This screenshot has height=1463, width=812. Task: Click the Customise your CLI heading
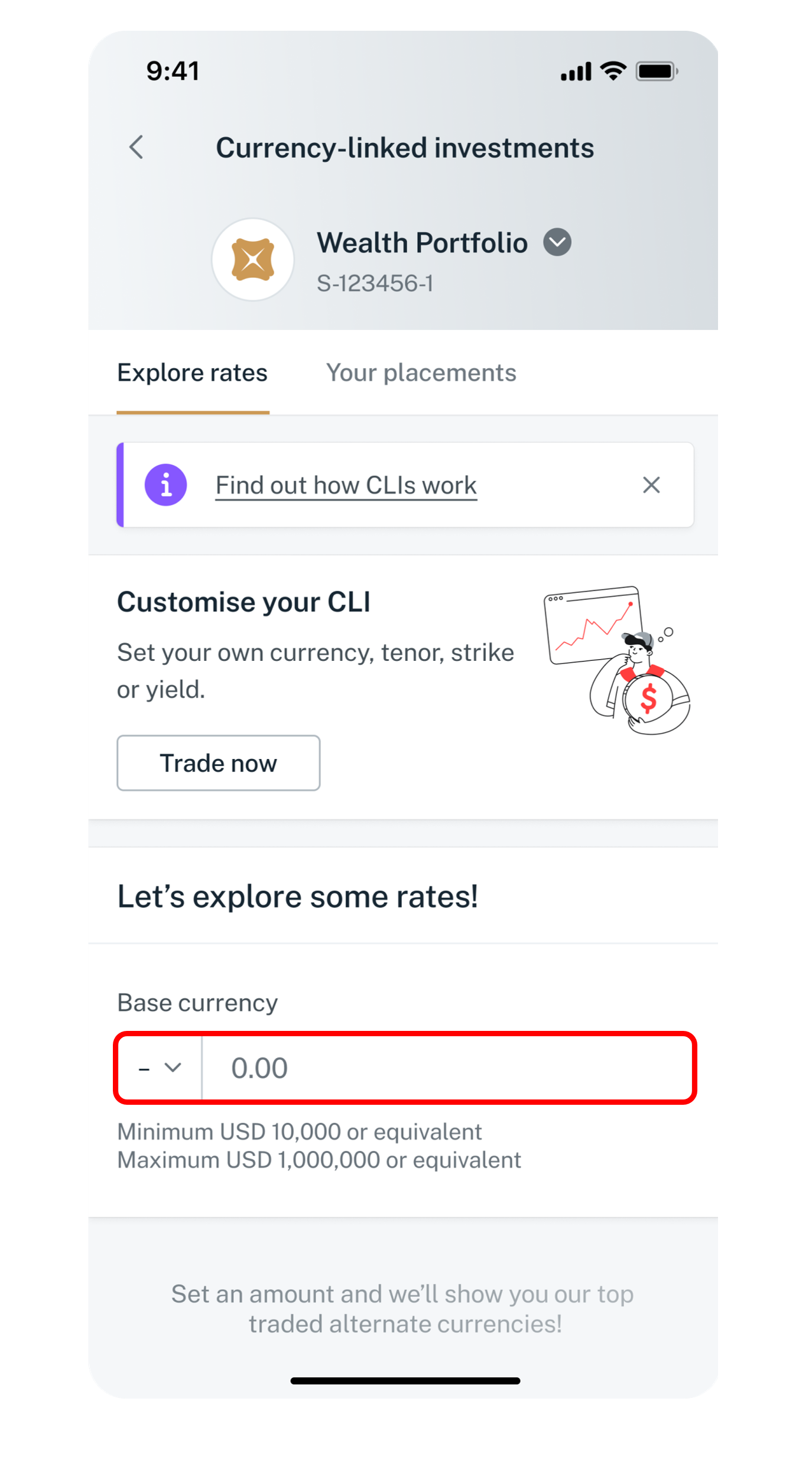click(x=243, y=602)
